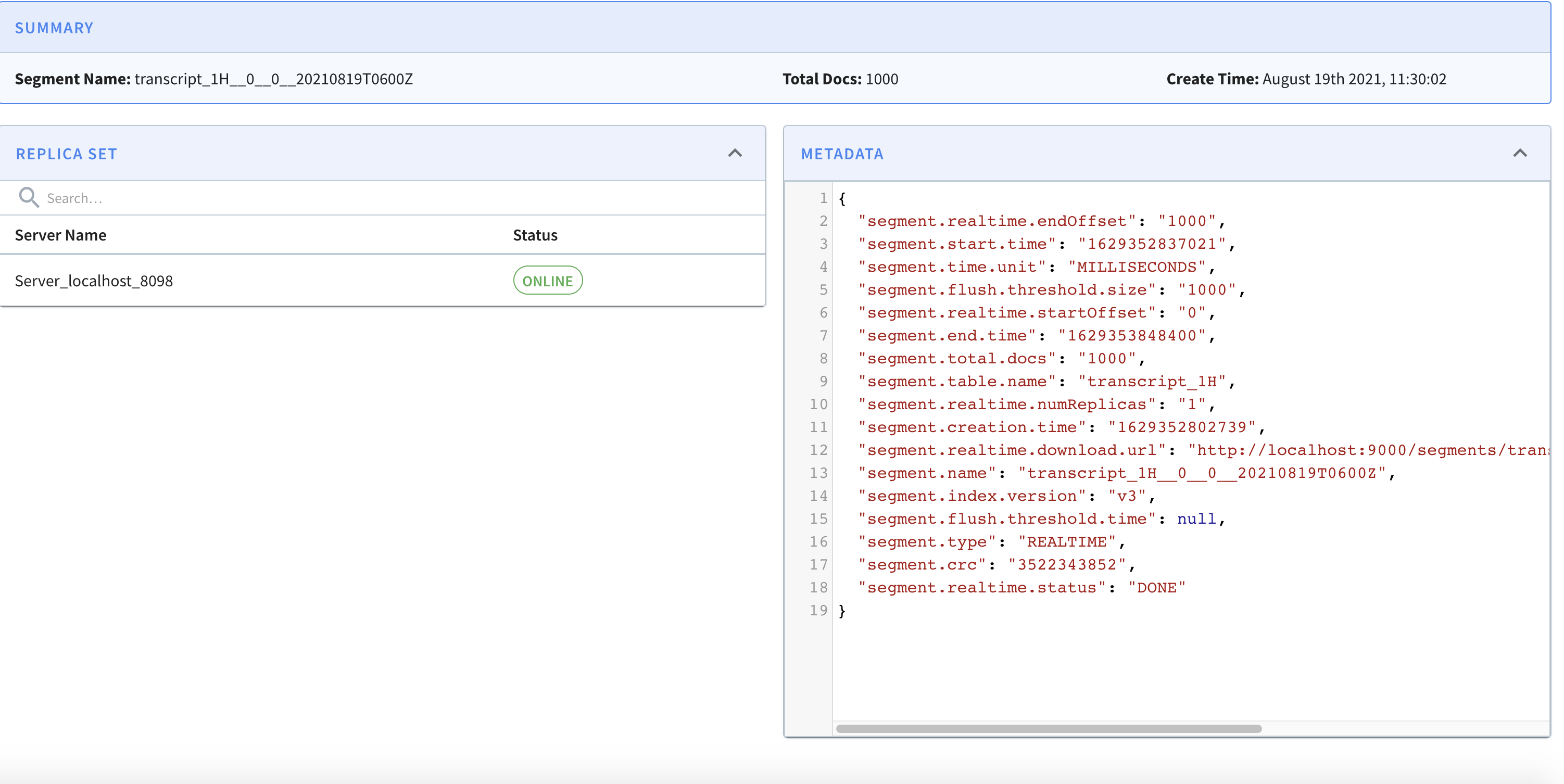Click the segment.table.name line
The width and height of the screenshot is (1564, 784).
[x=1046, y=382]
